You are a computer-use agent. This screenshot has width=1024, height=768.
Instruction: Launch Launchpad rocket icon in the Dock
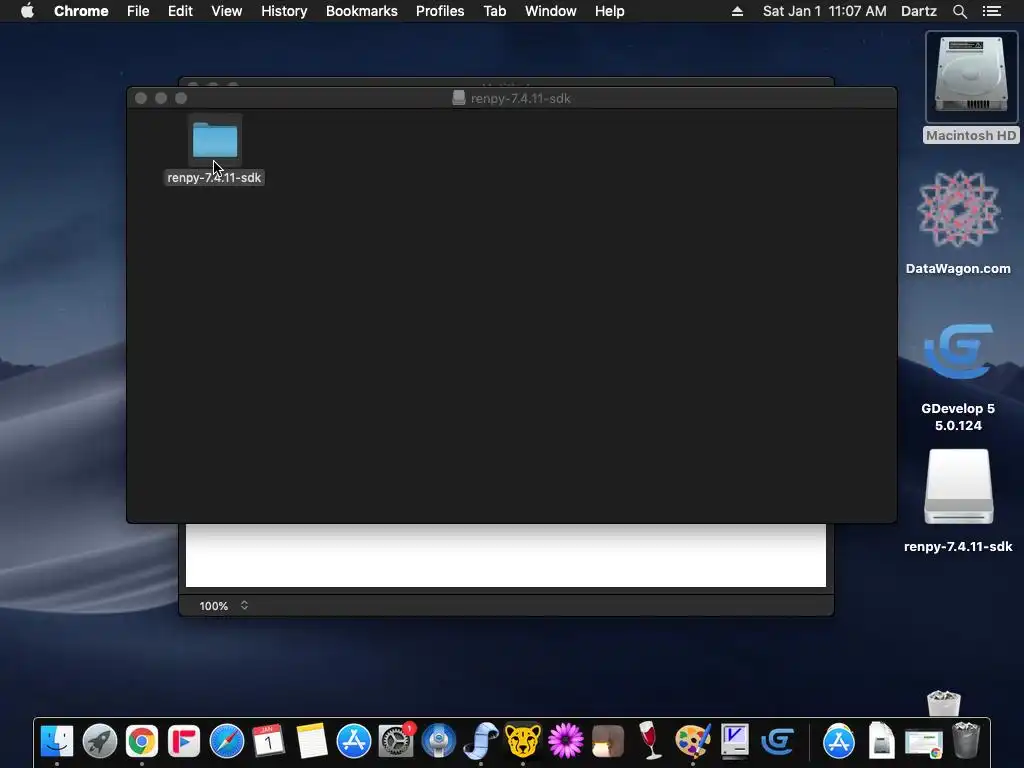[99, 741]
